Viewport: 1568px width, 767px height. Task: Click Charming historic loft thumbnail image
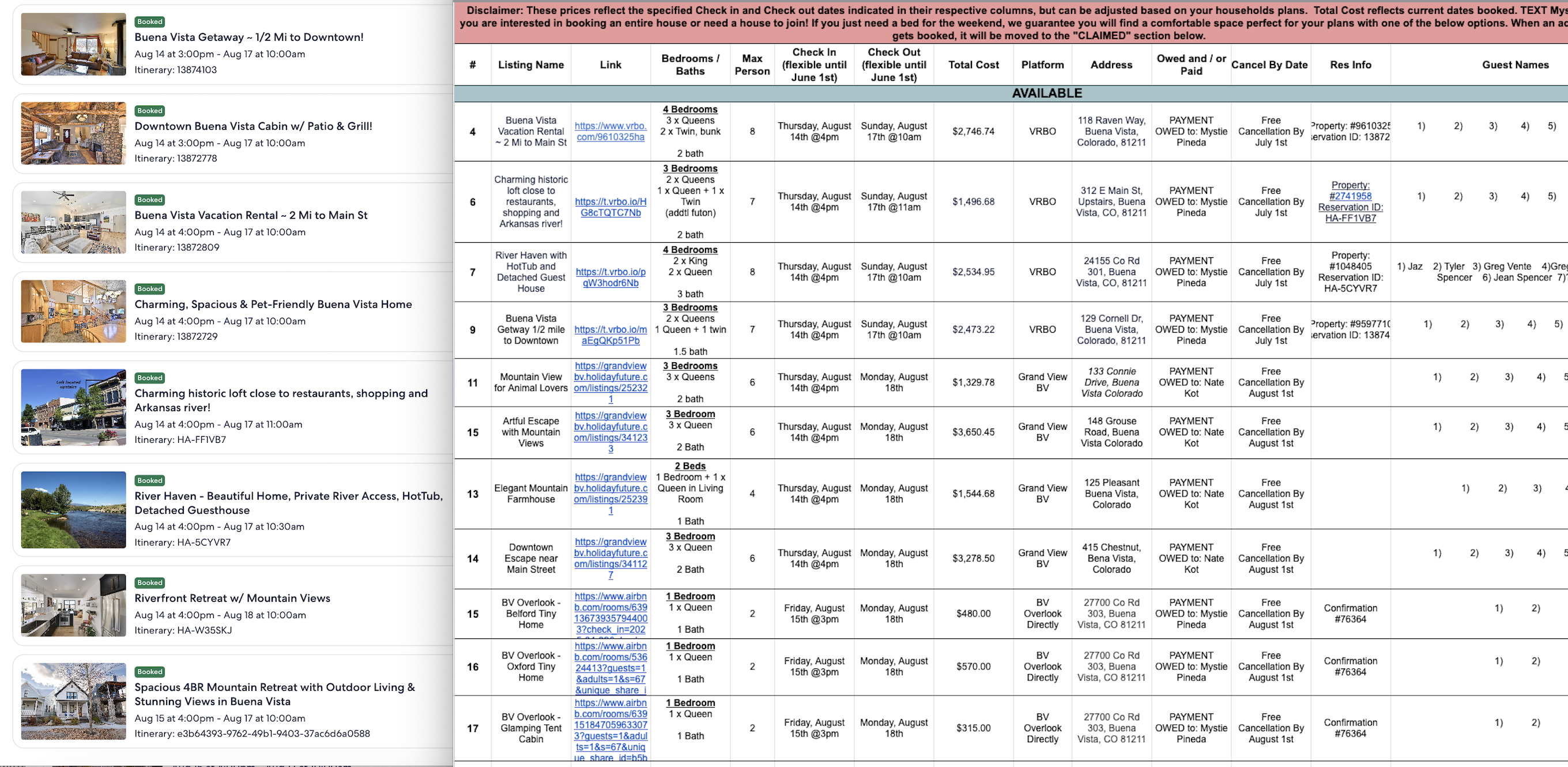click(73, 407)
